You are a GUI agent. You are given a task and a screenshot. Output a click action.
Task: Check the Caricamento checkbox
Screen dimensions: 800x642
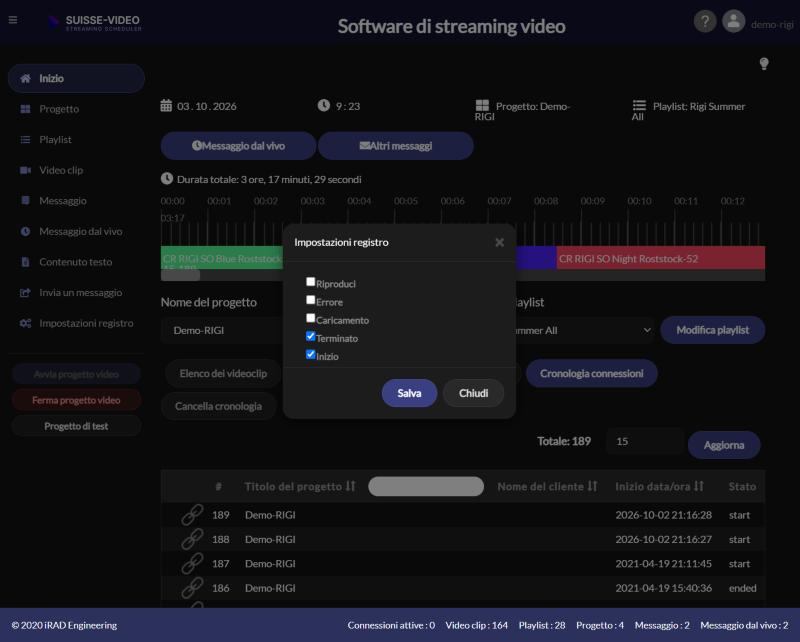(x=310, y=318)
